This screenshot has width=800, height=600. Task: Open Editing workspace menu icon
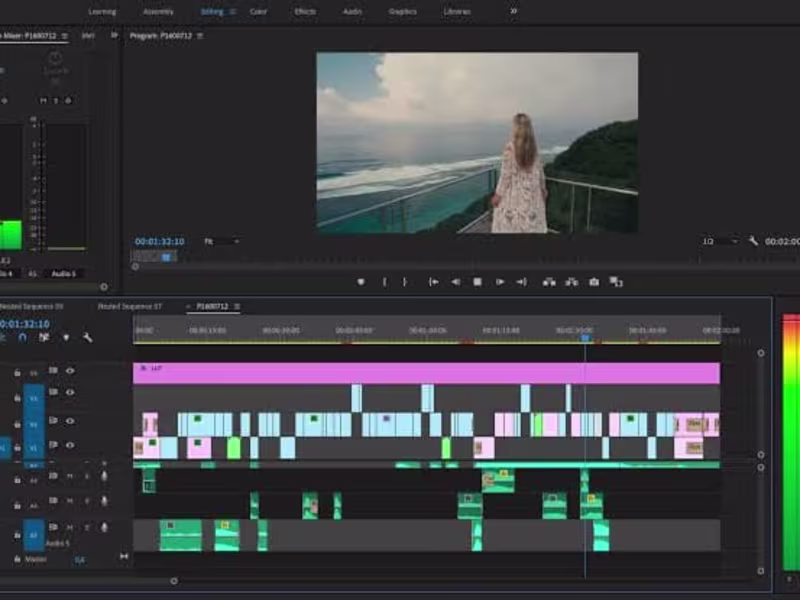coord(233,11)
